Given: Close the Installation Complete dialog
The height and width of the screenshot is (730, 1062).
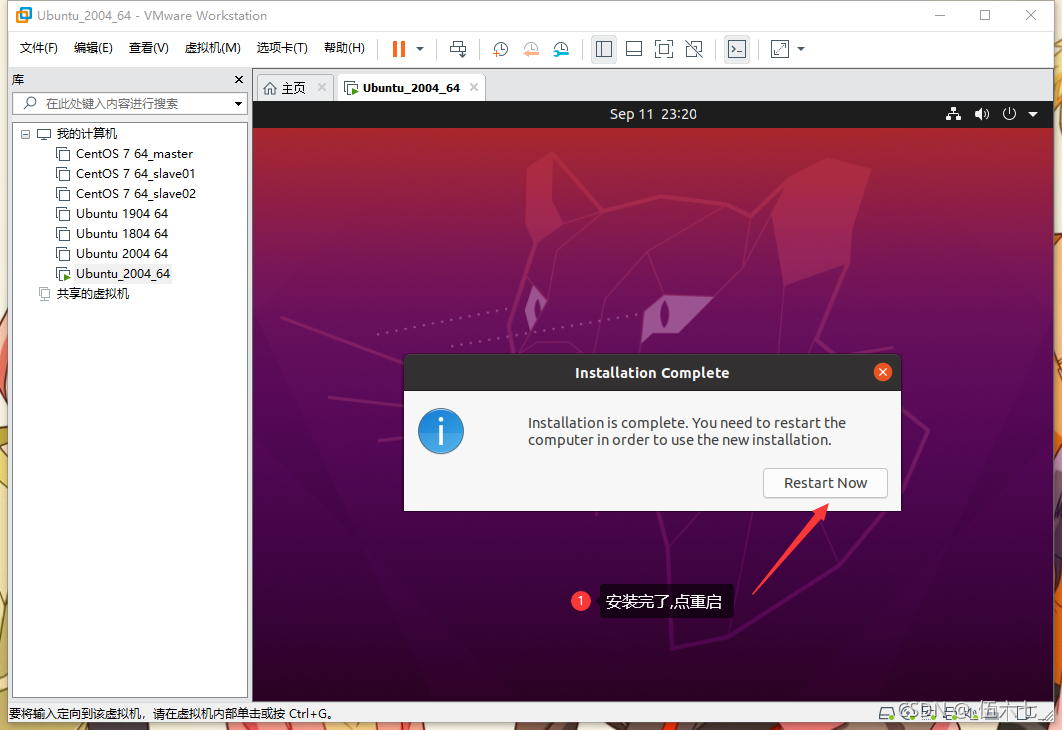Looking at the screenshot, I should point(883,372).
